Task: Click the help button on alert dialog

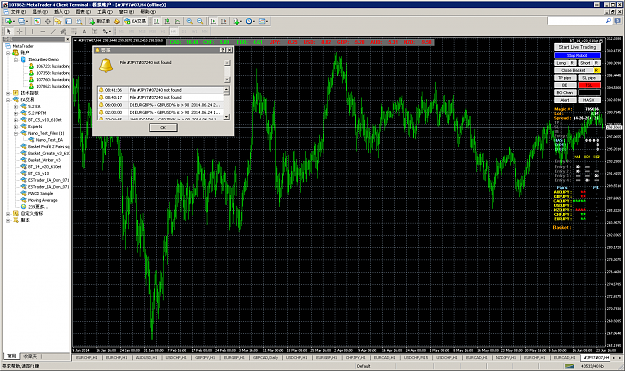Action: tap(223, 50)
